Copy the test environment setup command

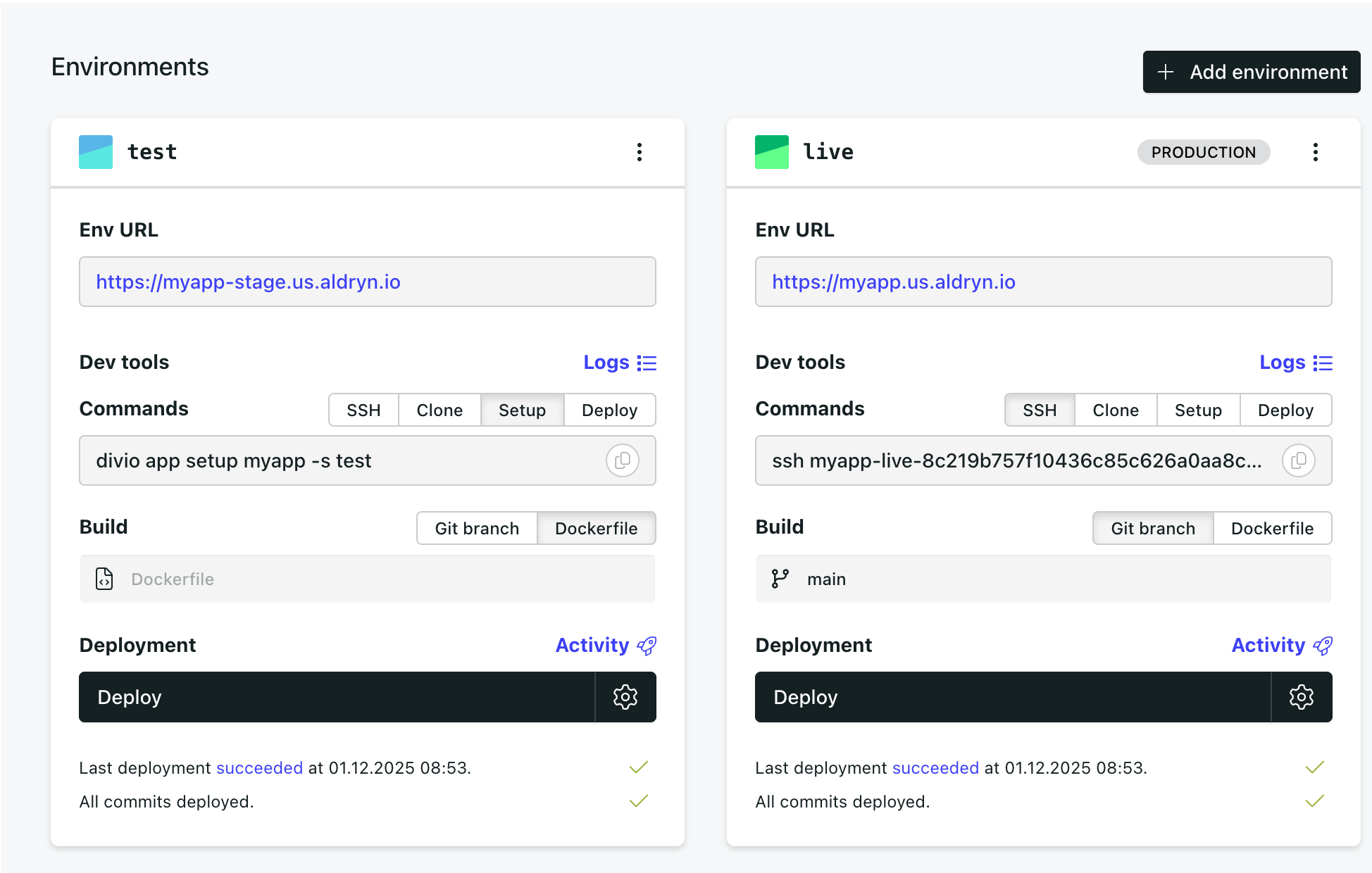[x=622, y=460]
